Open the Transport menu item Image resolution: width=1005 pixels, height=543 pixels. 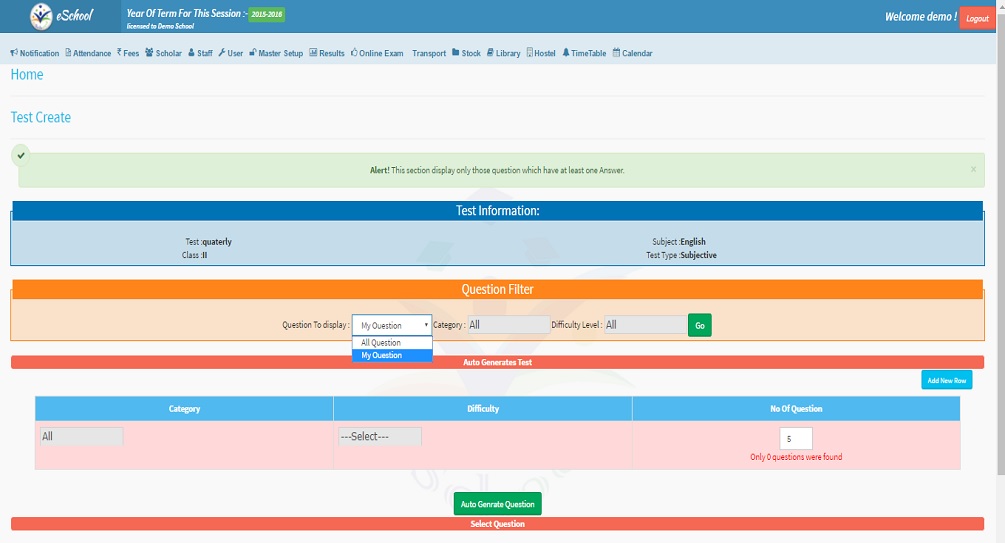429,53
